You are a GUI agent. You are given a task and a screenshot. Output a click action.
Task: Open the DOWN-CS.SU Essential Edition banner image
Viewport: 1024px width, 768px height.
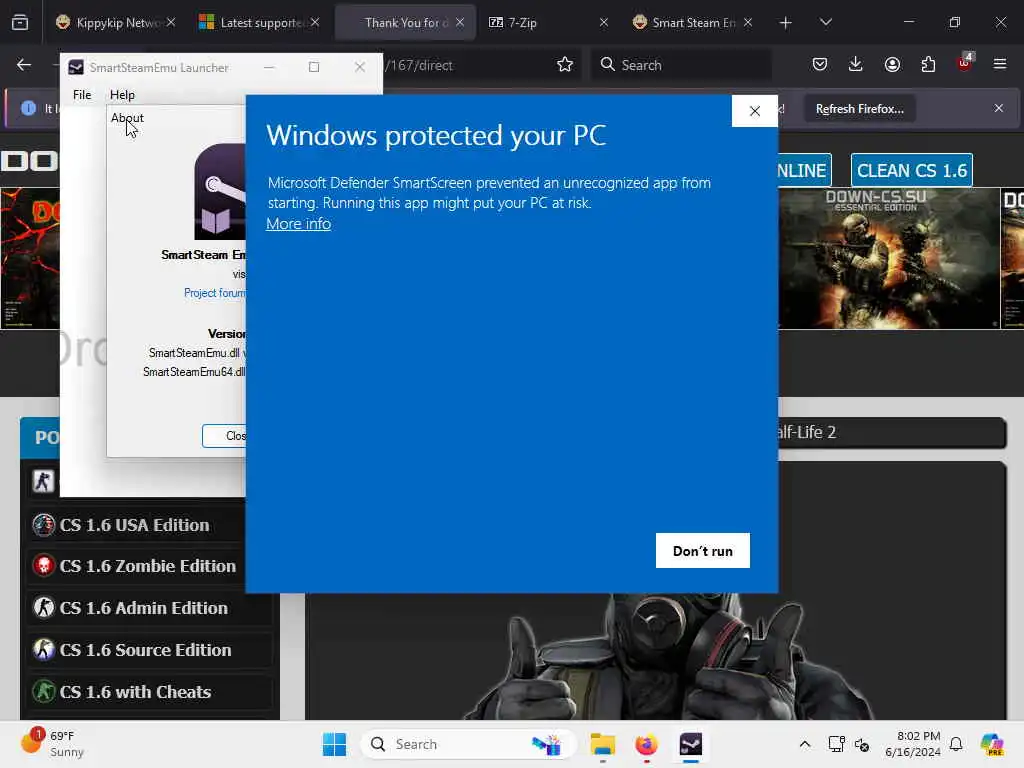click(889, 259)
